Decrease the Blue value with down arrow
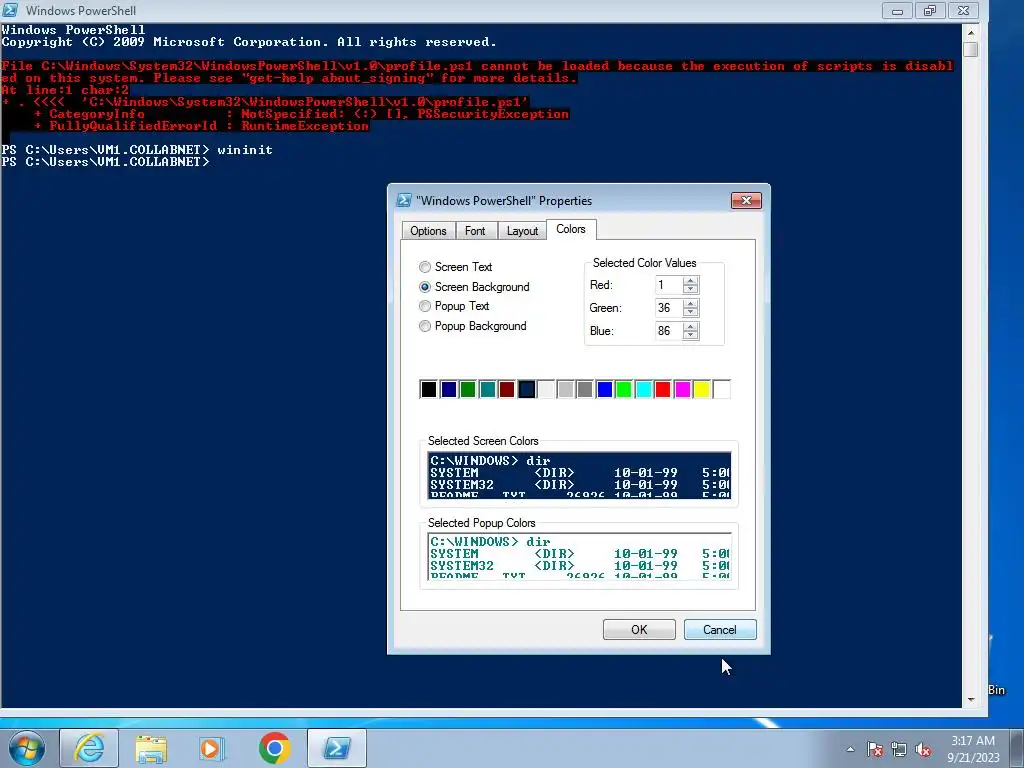The image size is (1024, 768). pos(690,335)
